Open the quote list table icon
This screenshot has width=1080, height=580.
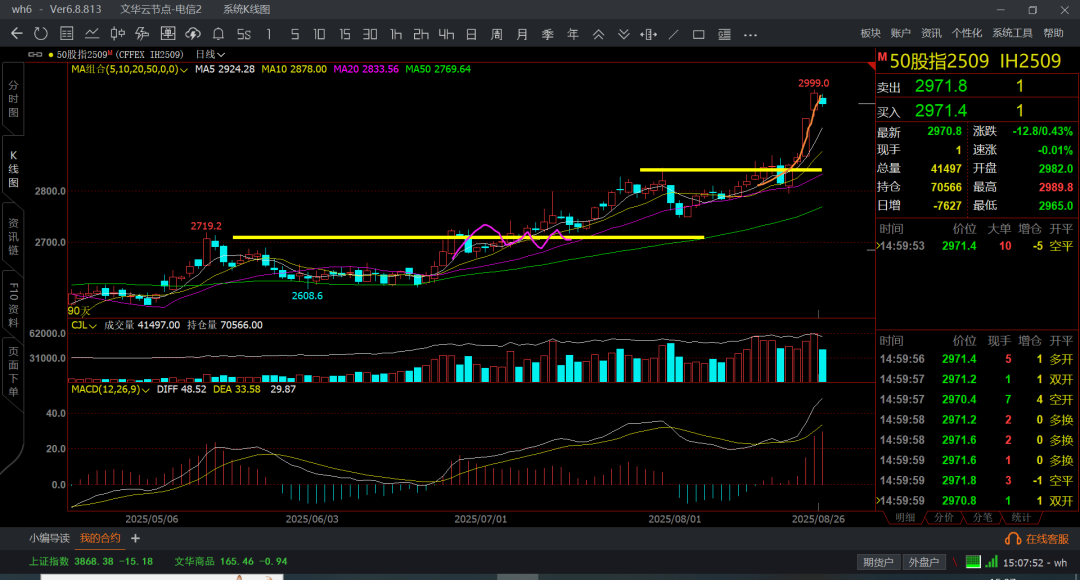click(x=67, y=34)
